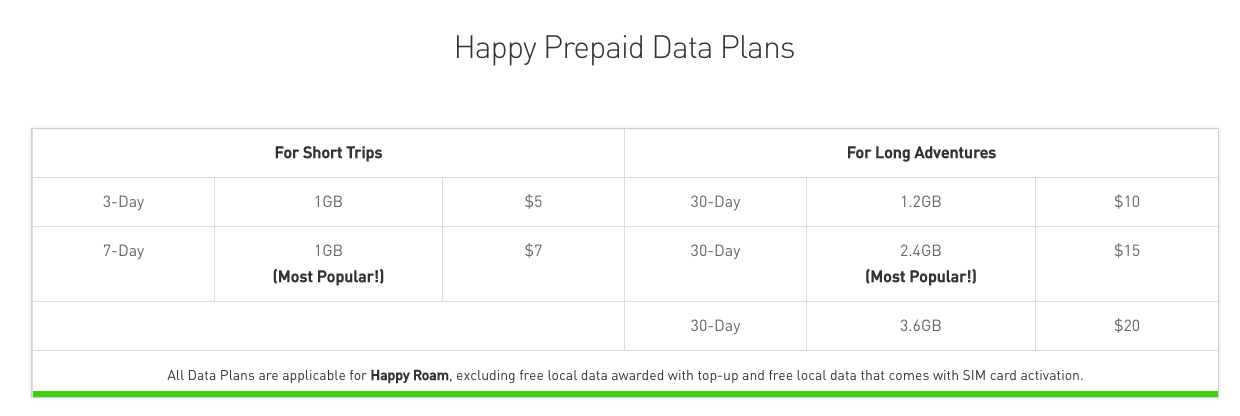Select the 3.6GB data cell
The image size is (1240, 416).
point(921,326)
